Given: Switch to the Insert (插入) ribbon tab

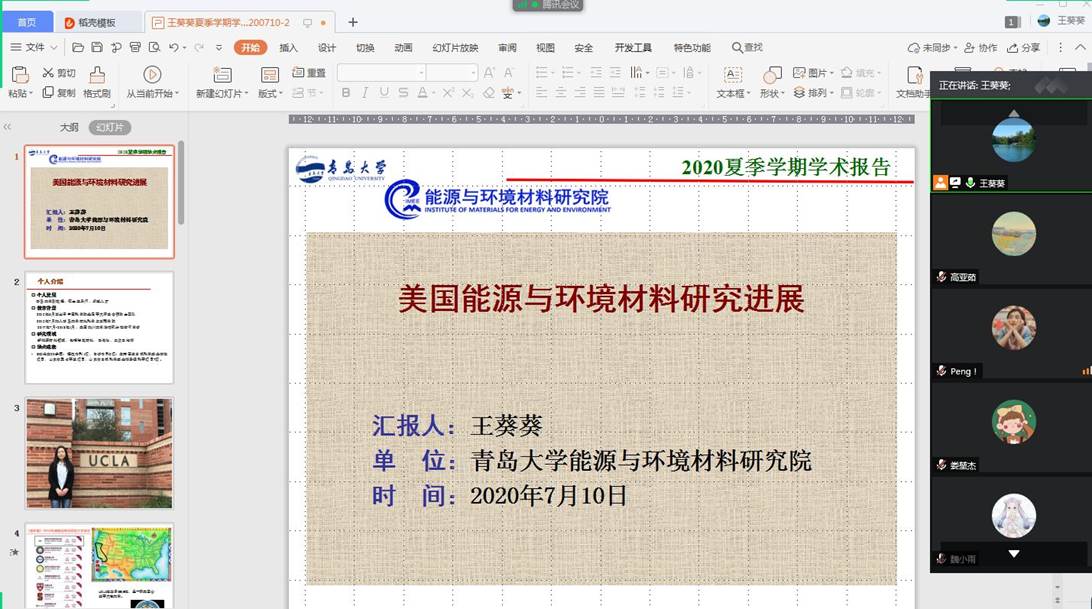Looking at the screenshot, I should (288, 47).
